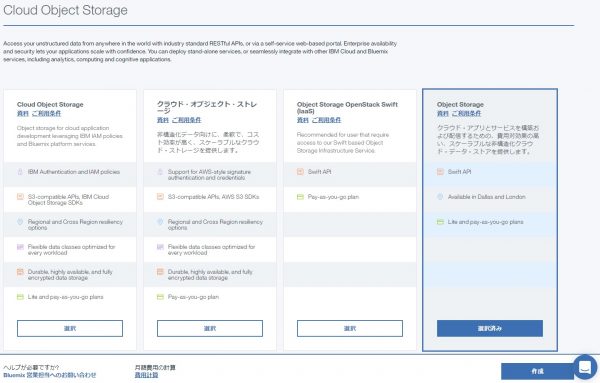Open ご利用条件 link in OpenStack Swift card

(x=326, y=120)
